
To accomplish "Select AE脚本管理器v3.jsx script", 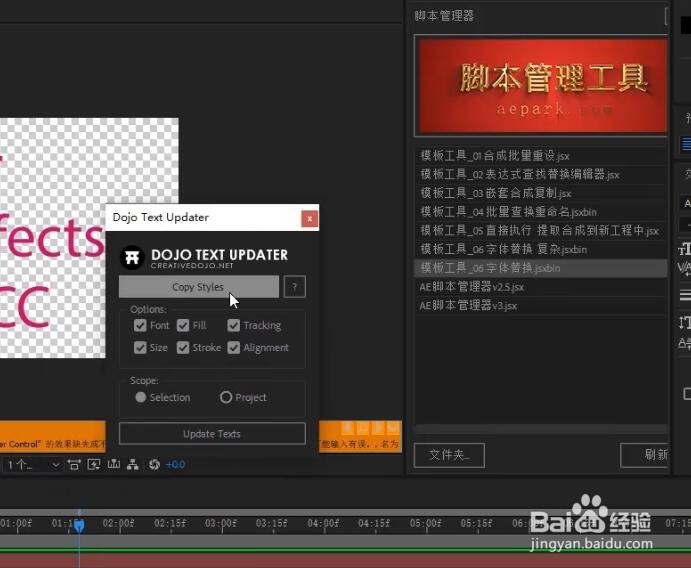I will coord(540,305).
